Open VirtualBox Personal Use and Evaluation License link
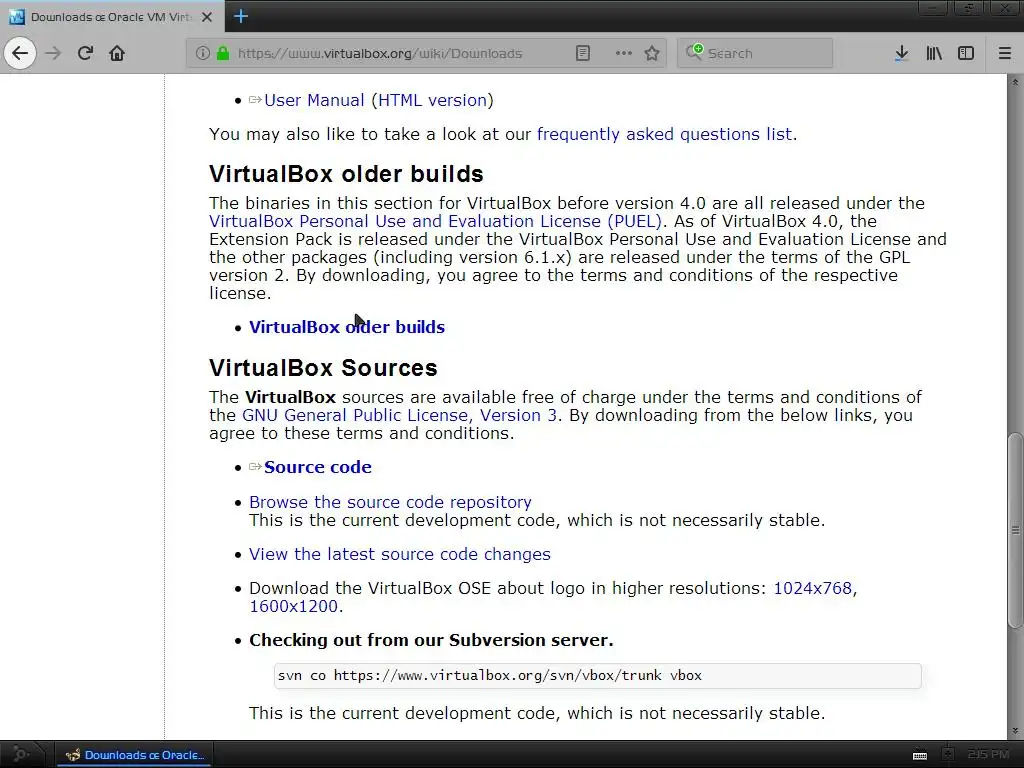 tap(436, 221)
